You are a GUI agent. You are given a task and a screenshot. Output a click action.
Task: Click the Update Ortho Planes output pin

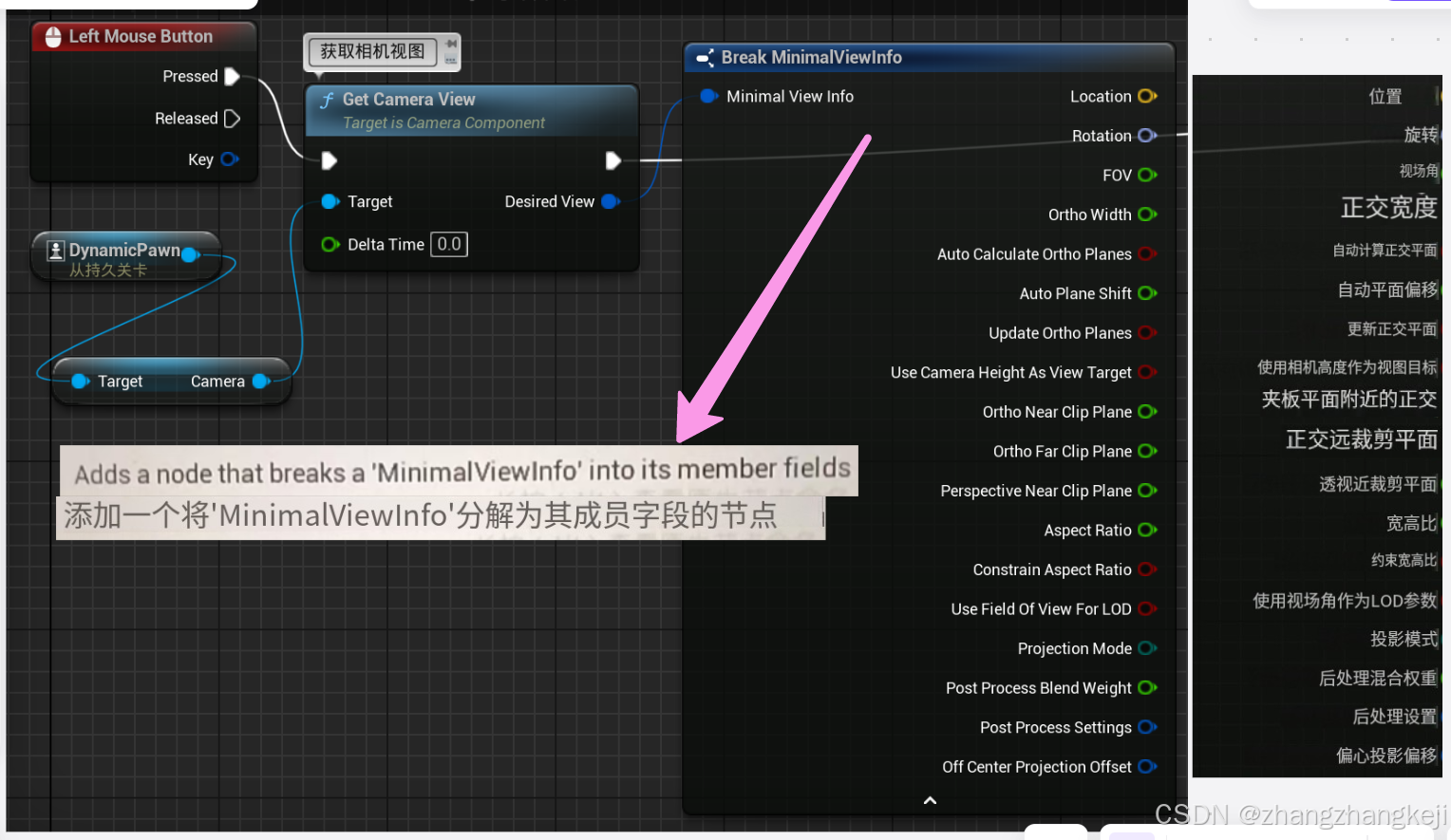tap(1147, 333)
